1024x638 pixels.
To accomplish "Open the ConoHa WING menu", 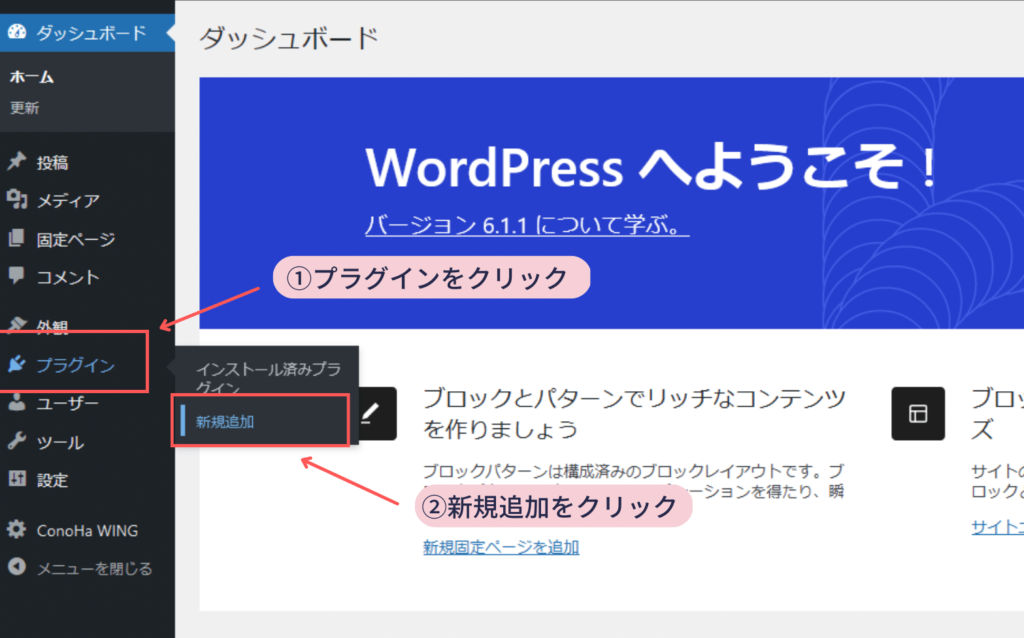I will point(88,530).
